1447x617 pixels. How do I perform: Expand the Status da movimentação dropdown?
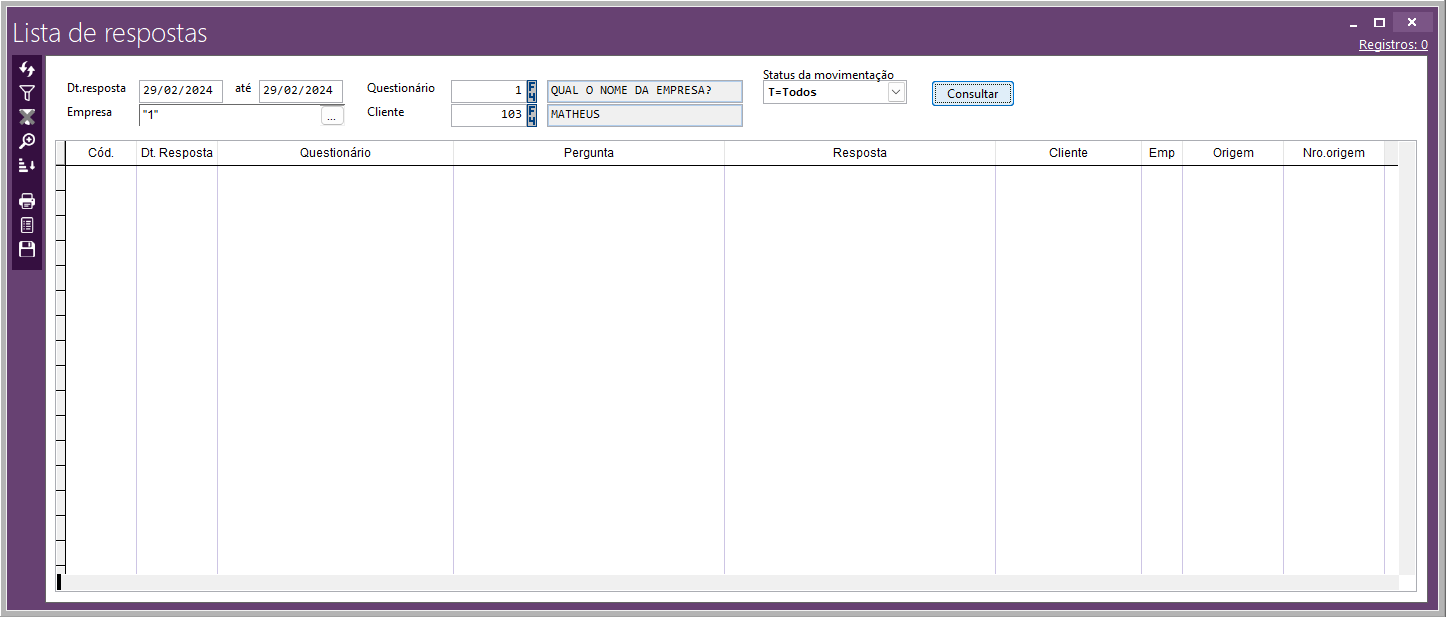(x=896, y=92)
